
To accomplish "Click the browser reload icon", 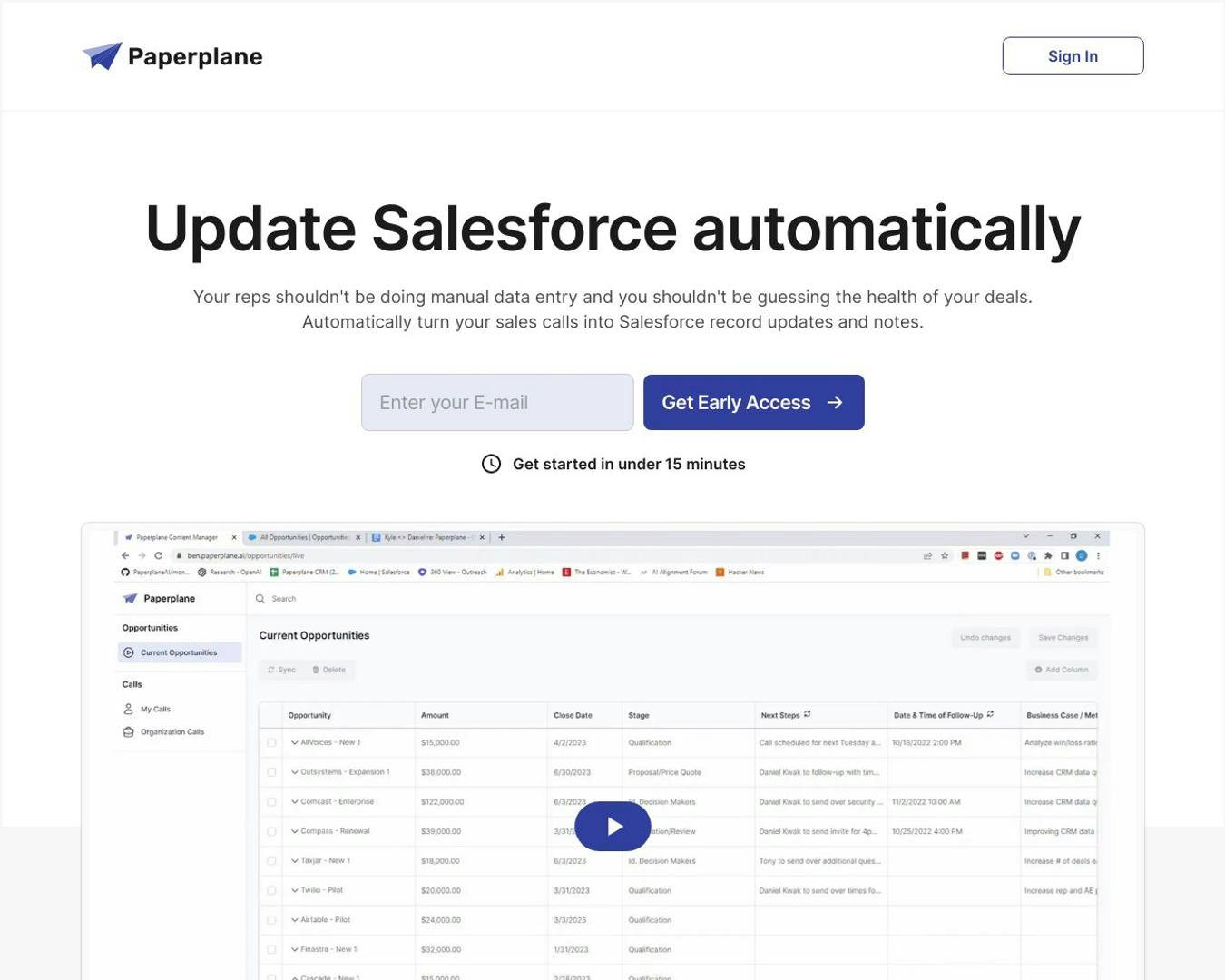I will (159, 555).
